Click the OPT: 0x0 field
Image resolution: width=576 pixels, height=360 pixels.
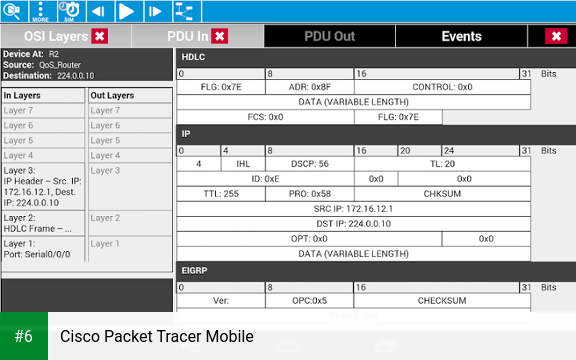click(309, 239)
